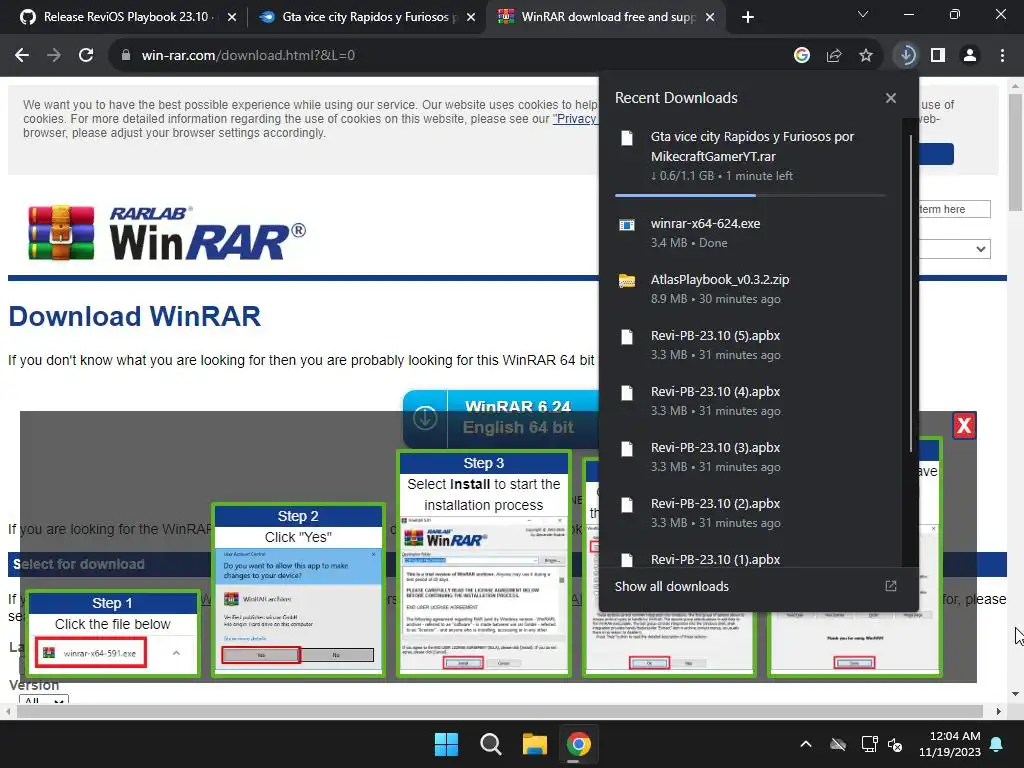Viewport: 1024px width, 768px height.
Task: Click the winrar-x64-624.exe file icon
Action: point(627,225)
